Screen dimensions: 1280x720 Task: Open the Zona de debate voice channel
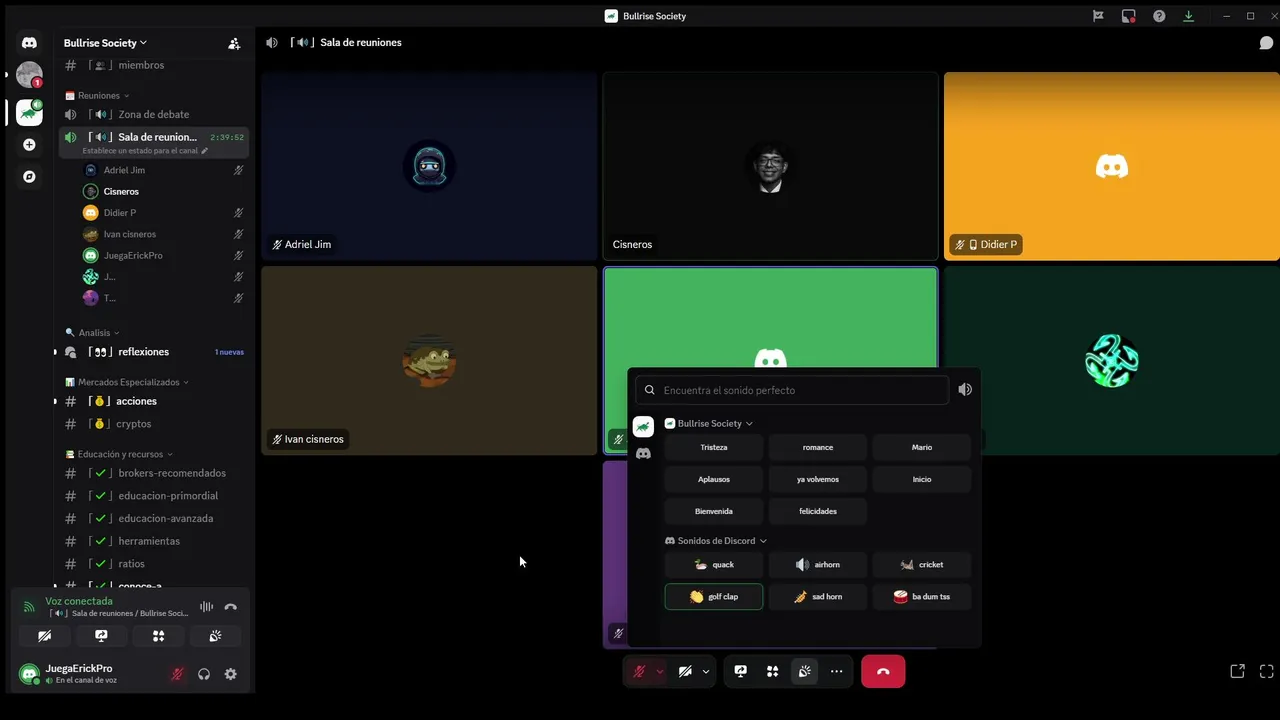(153, 114)
